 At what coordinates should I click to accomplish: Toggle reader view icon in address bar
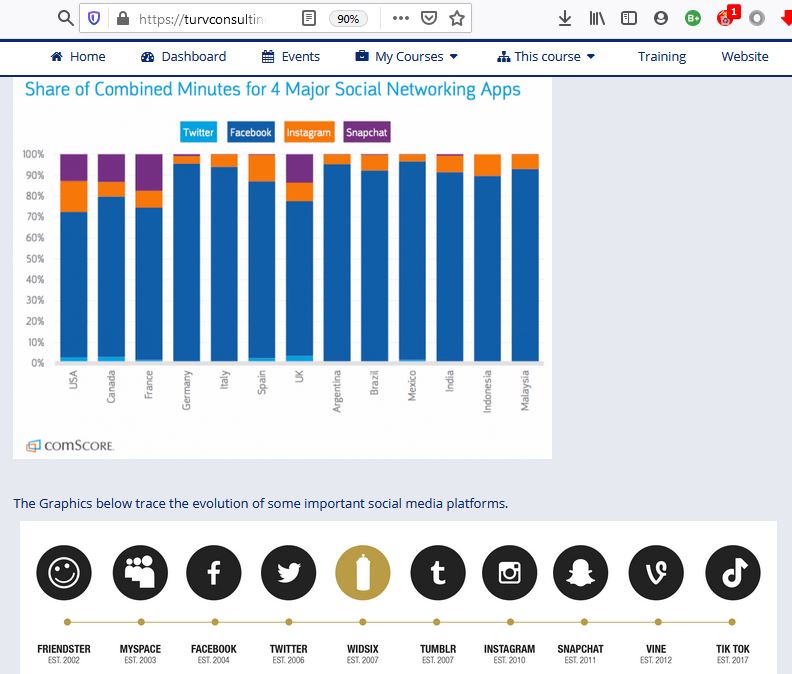click(x=309, y=19)
